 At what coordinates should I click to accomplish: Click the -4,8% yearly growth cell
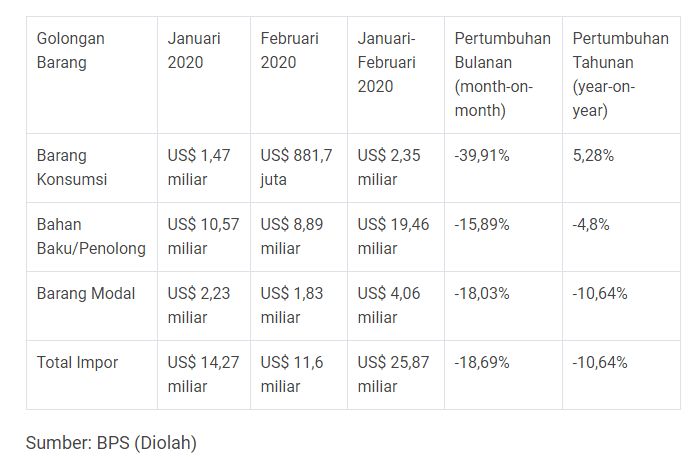click(x=621, y=237)
